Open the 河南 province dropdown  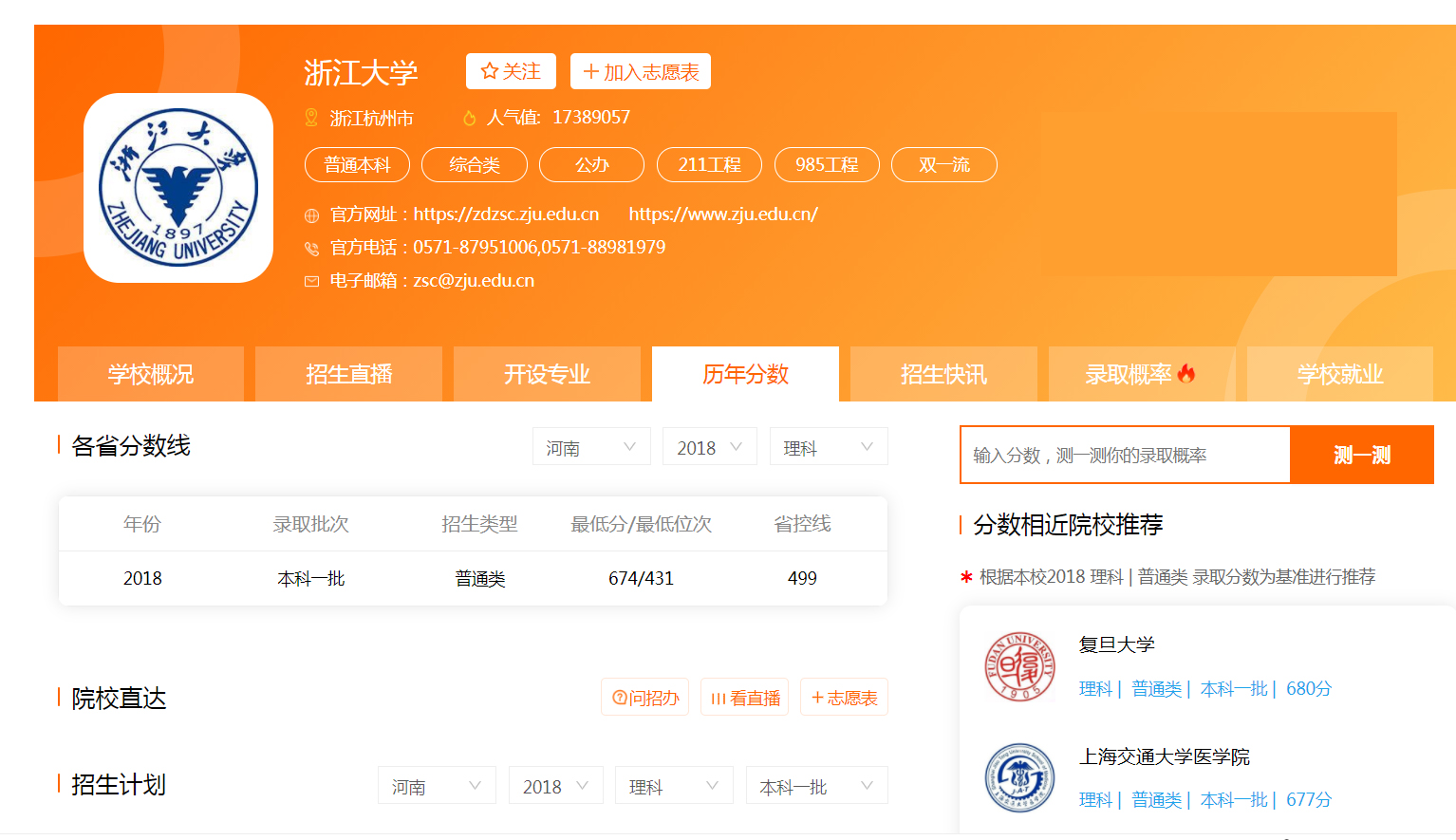coord(590,445)
